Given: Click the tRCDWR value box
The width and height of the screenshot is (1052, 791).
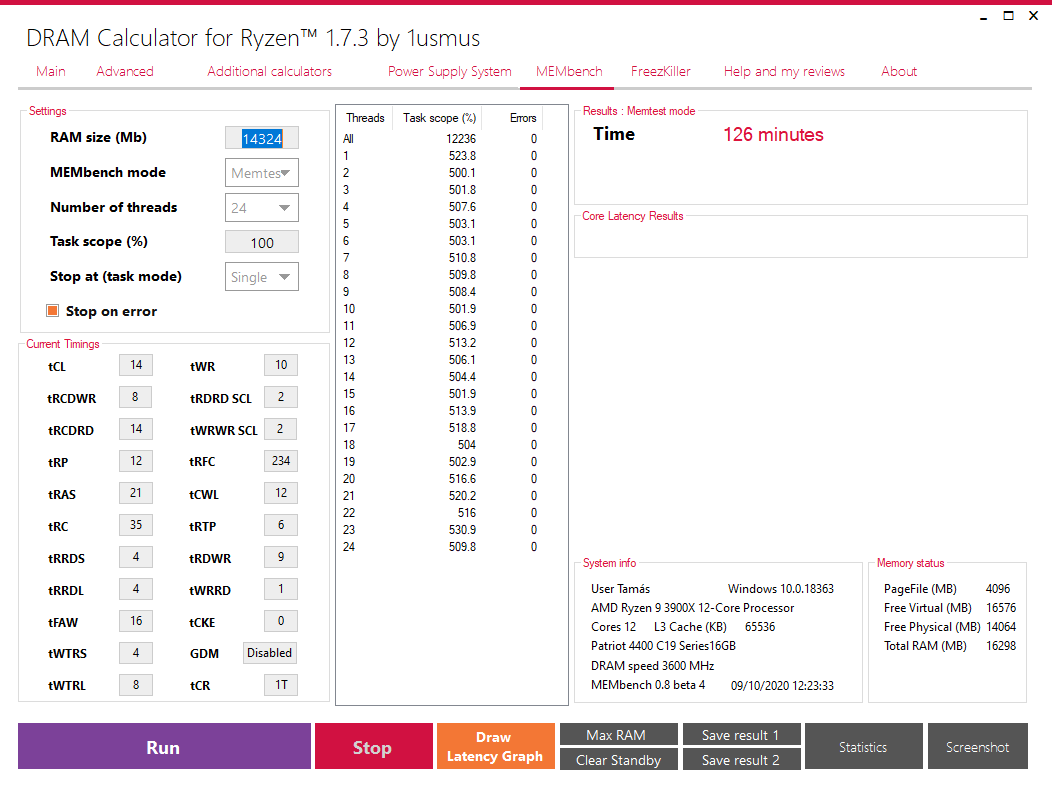Looking at the screenshot, I should 136,397.
